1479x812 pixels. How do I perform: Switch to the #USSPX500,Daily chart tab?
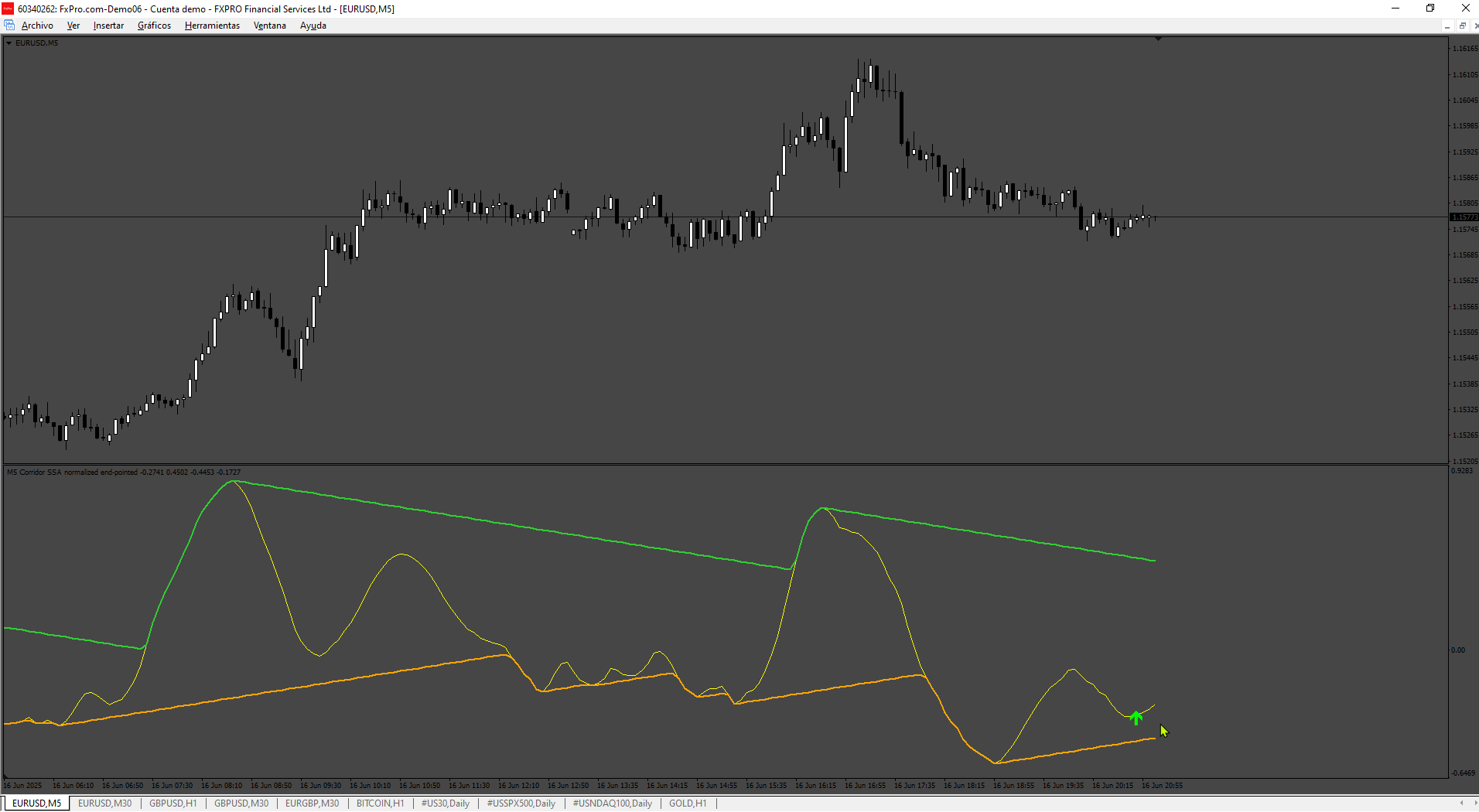click(x=521, y=803)
